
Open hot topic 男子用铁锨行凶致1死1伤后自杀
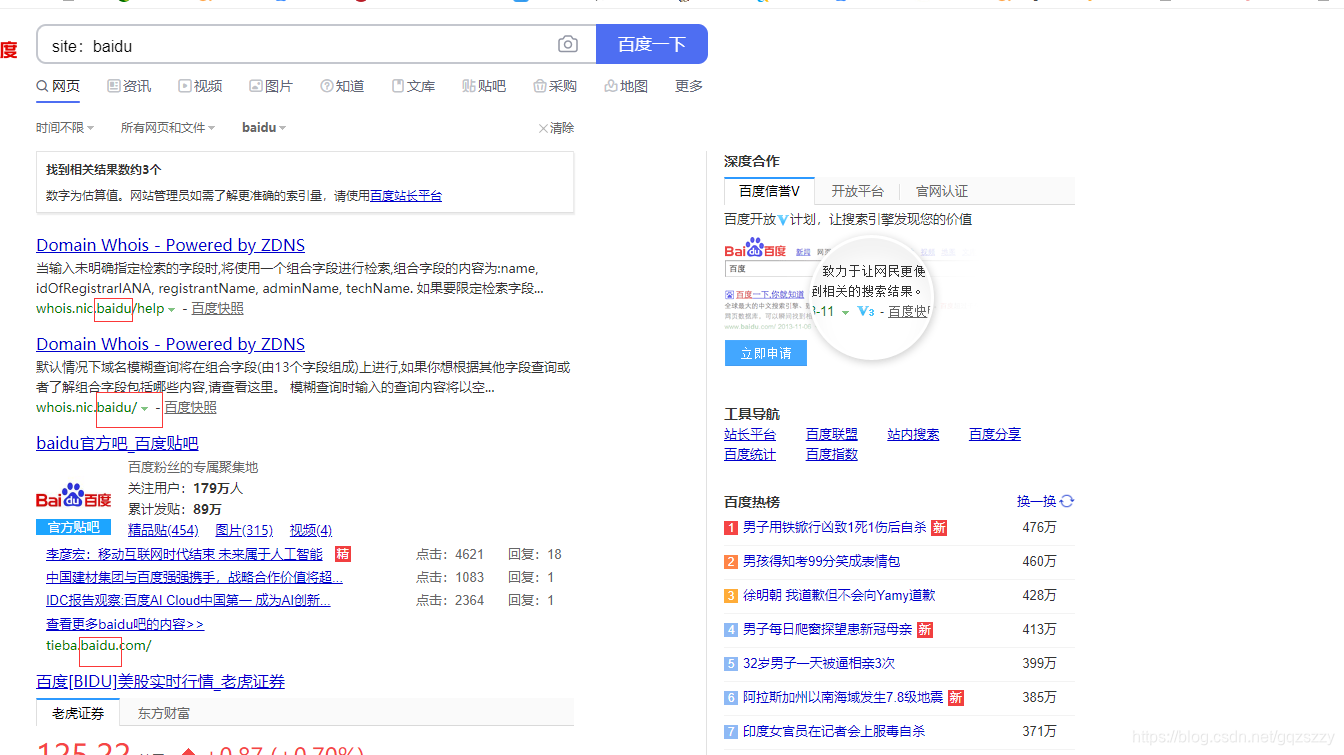point(835,527)
